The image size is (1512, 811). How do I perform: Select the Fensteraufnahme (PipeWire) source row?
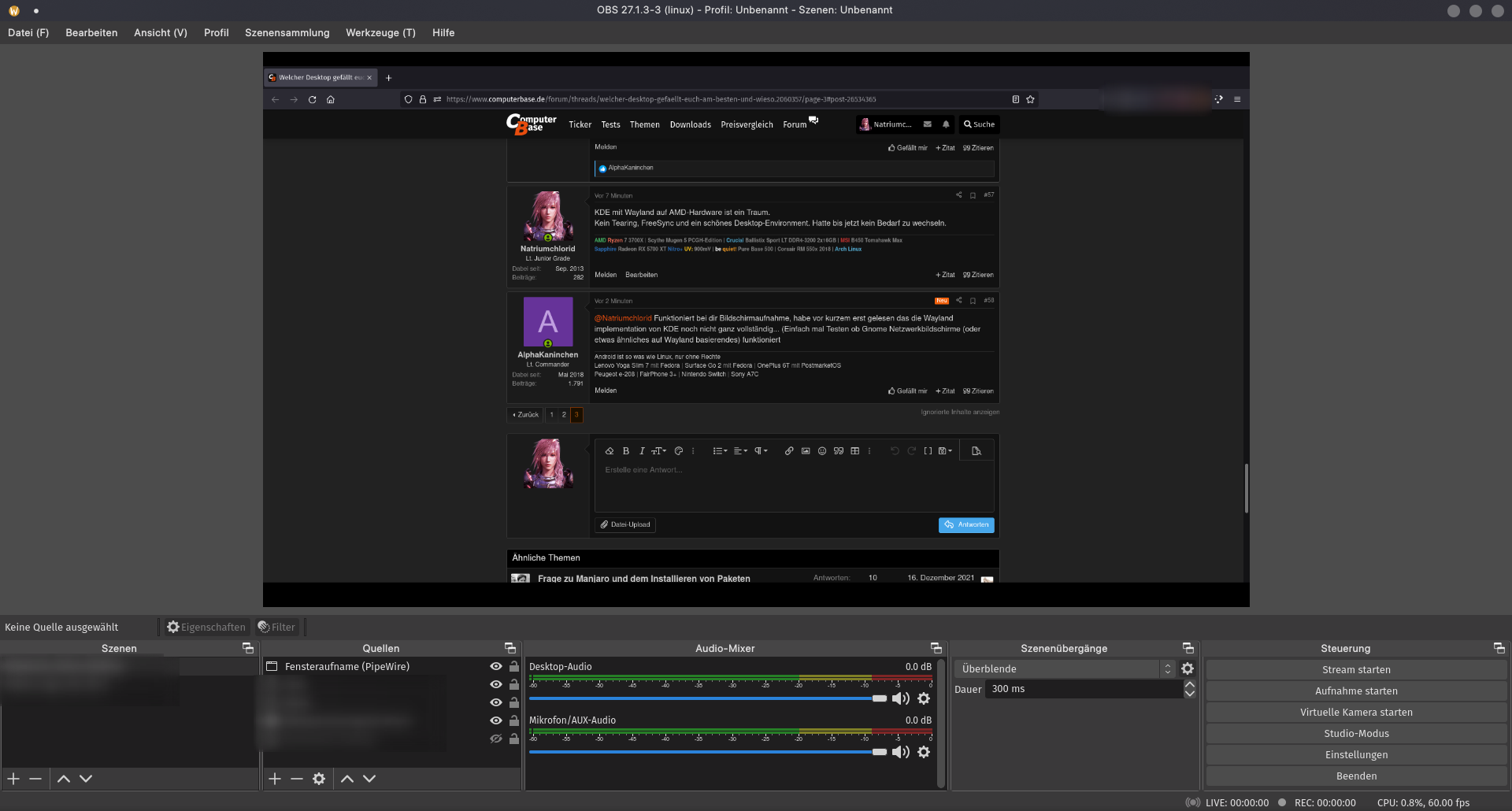click(x=391, y=666)
